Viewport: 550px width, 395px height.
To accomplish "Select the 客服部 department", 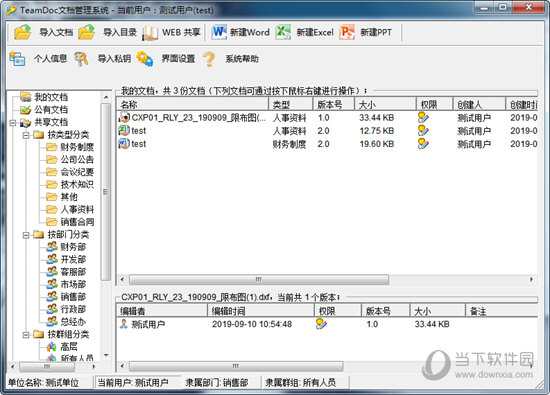I will pos(73,272).
